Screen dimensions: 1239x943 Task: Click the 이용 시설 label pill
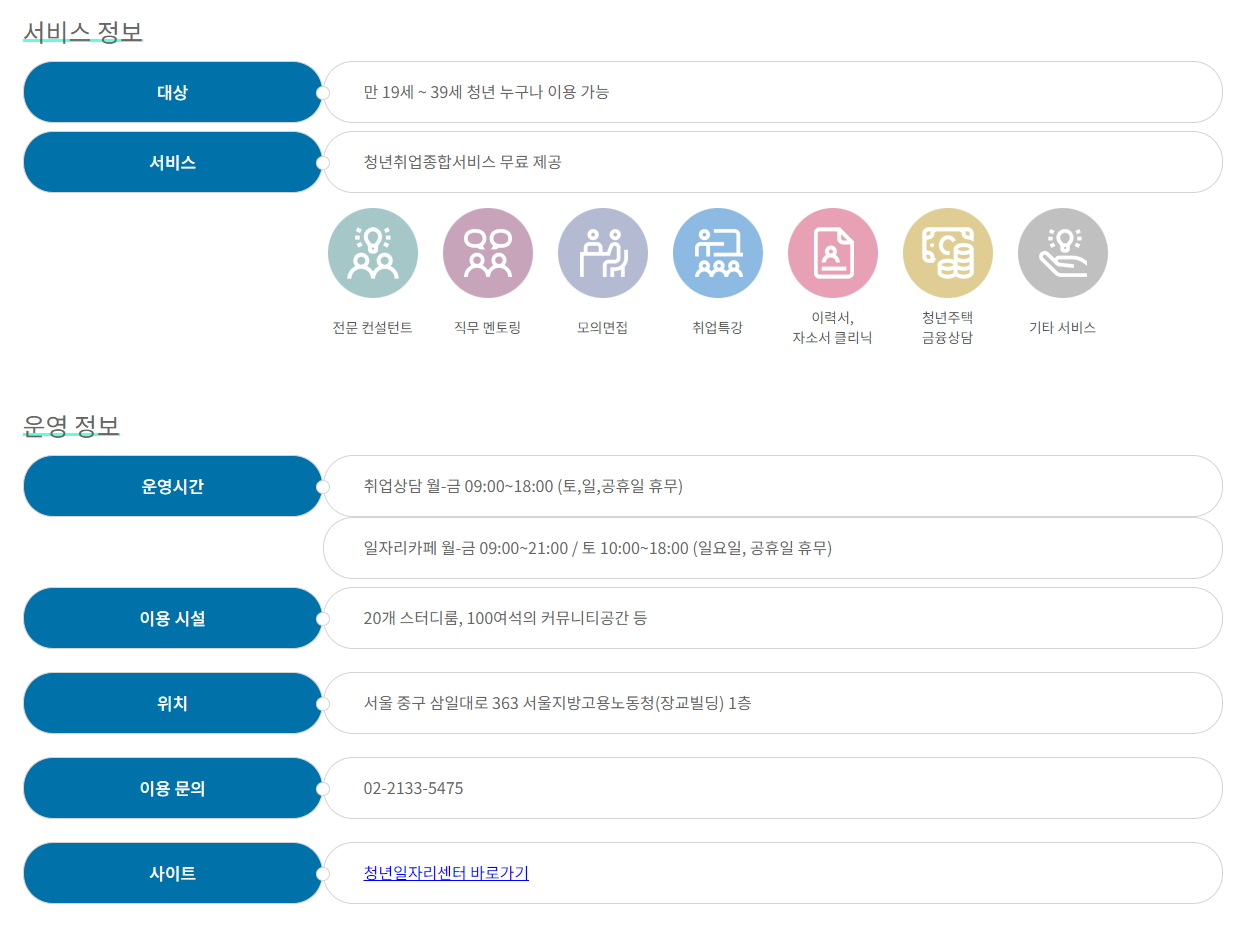point(172,618)
